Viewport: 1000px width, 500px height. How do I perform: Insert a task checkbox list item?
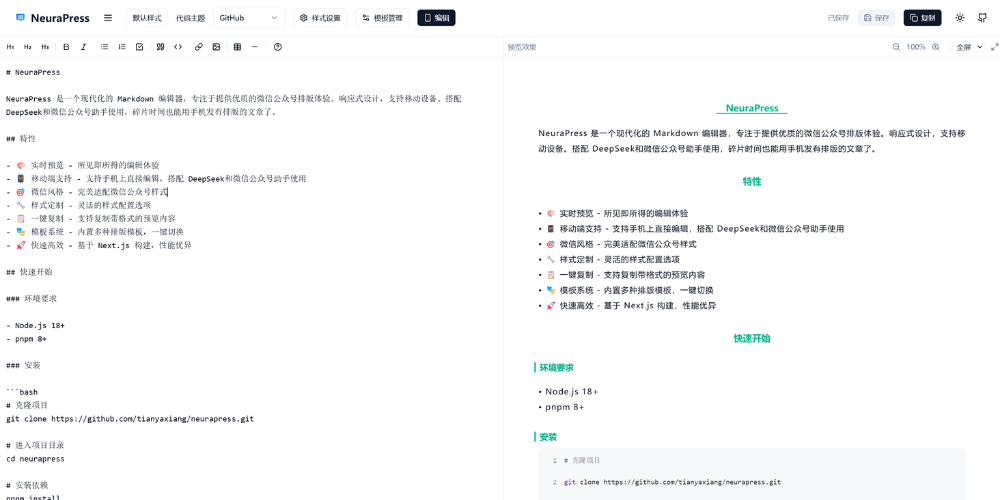click(x=139, y=47)
